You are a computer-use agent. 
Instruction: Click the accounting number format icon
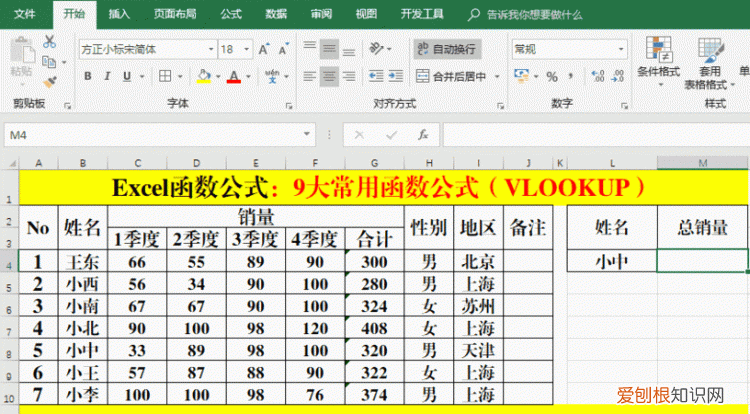point(521,76)
